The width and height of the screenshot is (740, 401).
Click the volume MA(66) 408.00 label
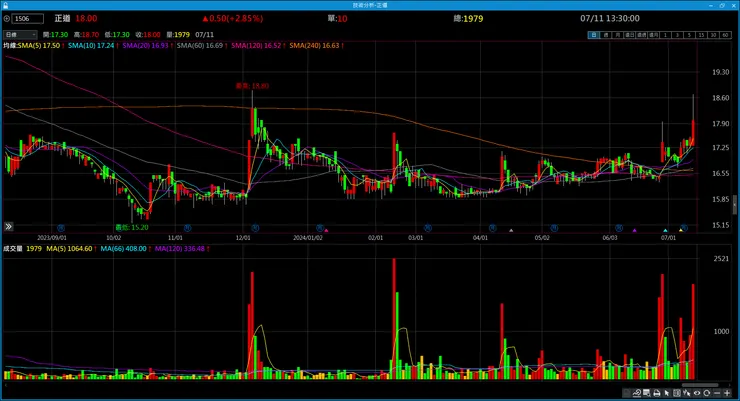124,249
